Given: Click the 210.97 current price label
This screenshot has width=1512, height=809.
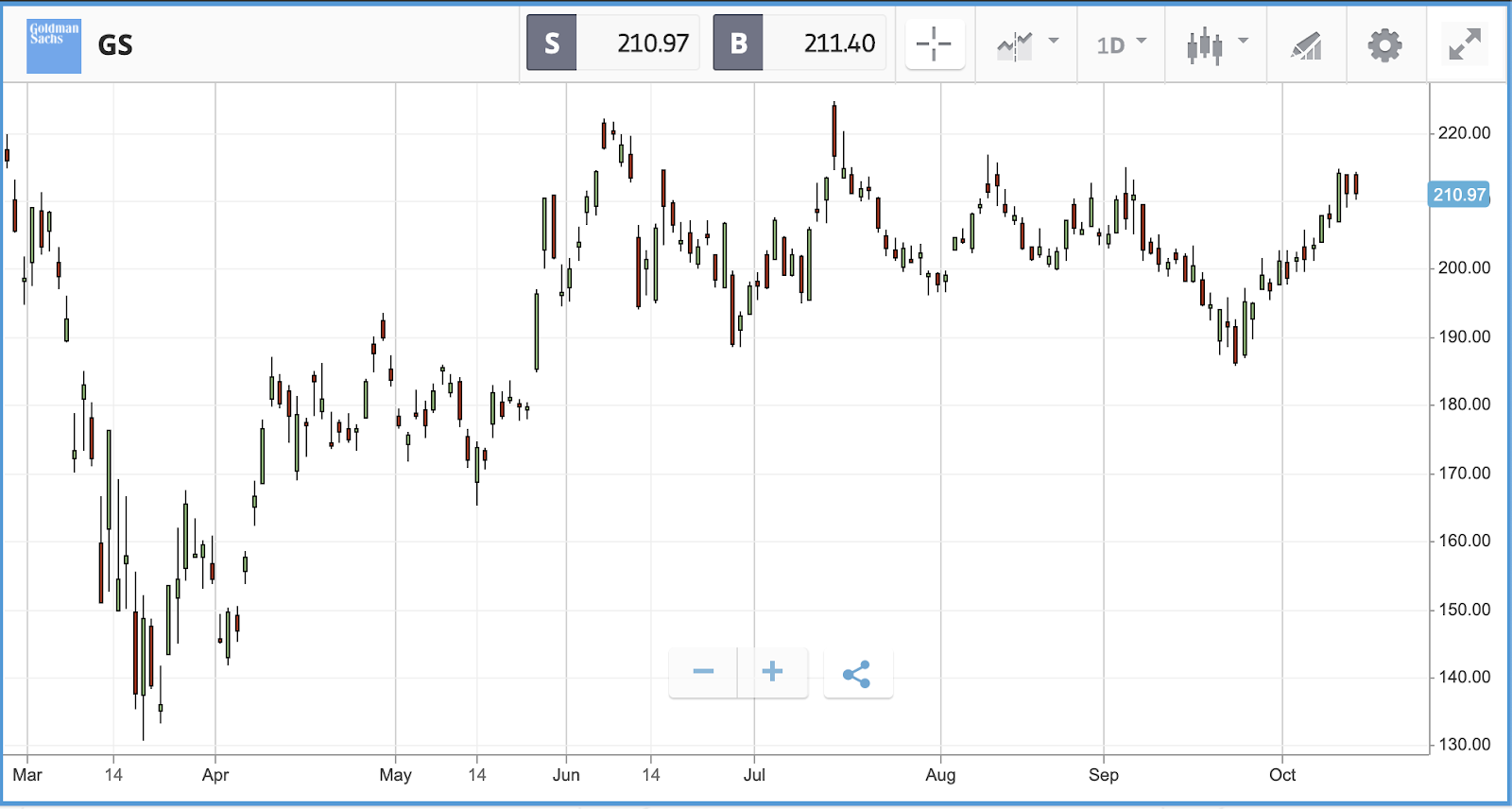Looking at the screenshot, I should tap(1459, 195).
